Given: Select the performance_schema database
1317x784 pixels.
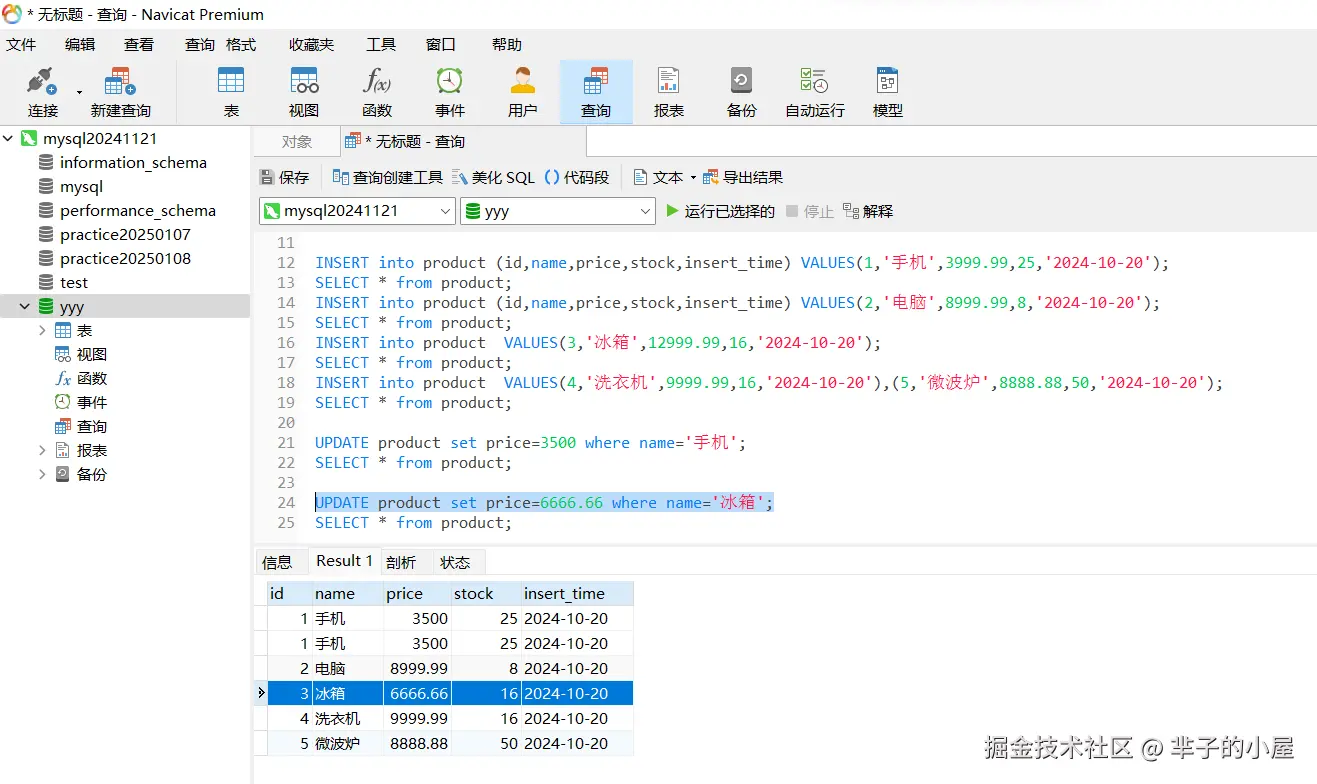Looking at the screenshot, I should (138, 210).
